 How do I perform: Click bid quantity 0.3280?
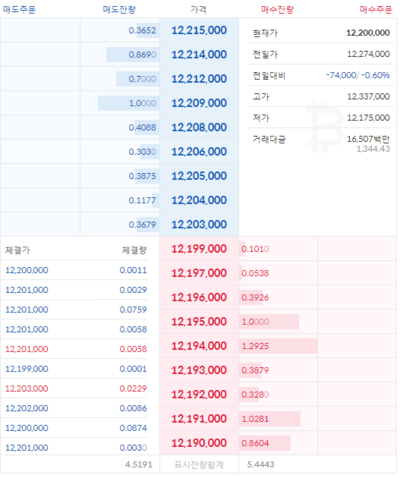pyautogui.click(x=255, y=395)
